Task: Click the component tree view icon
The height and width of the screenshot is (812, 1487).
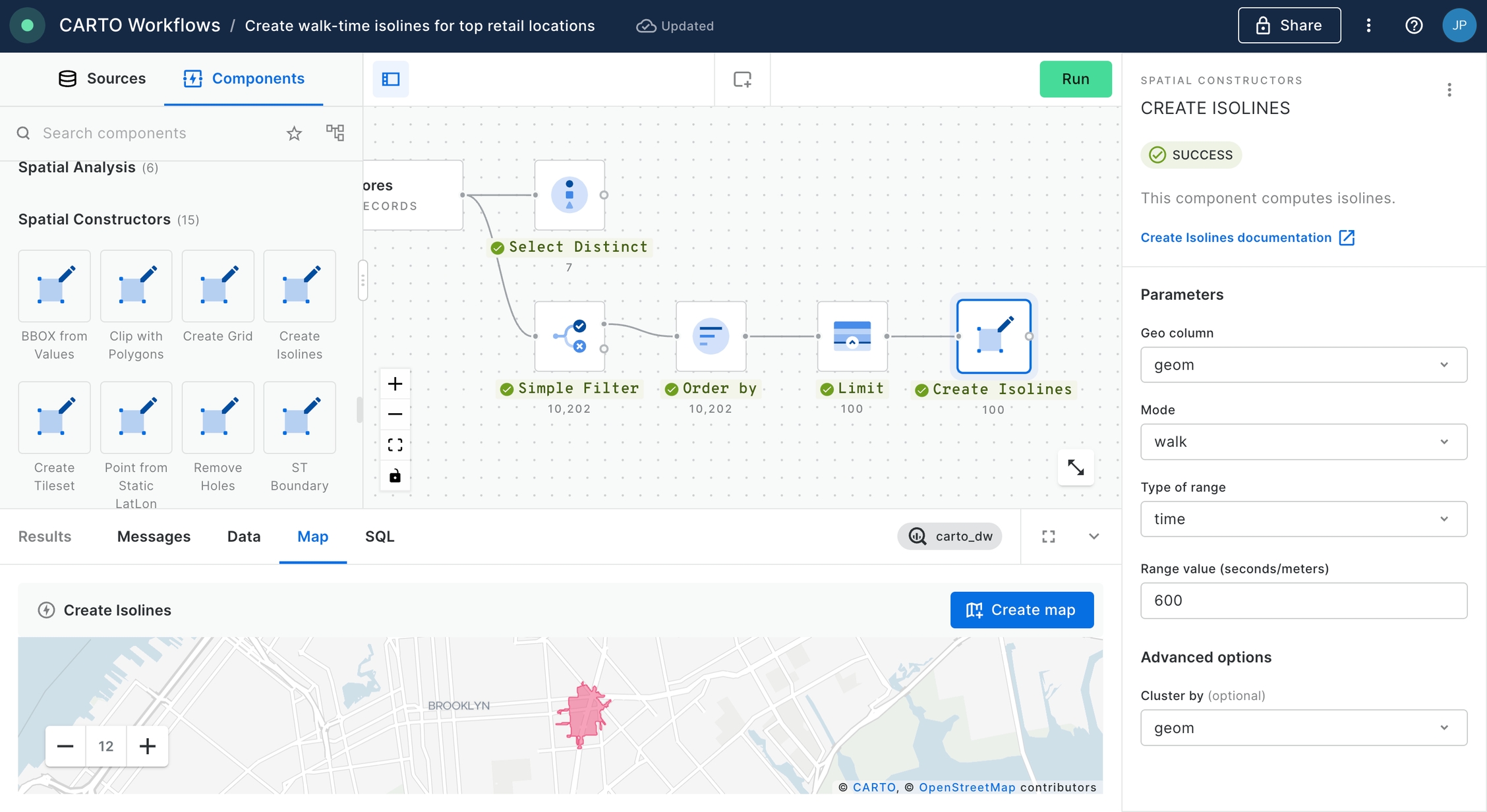Action: click(x=335, y=132)
